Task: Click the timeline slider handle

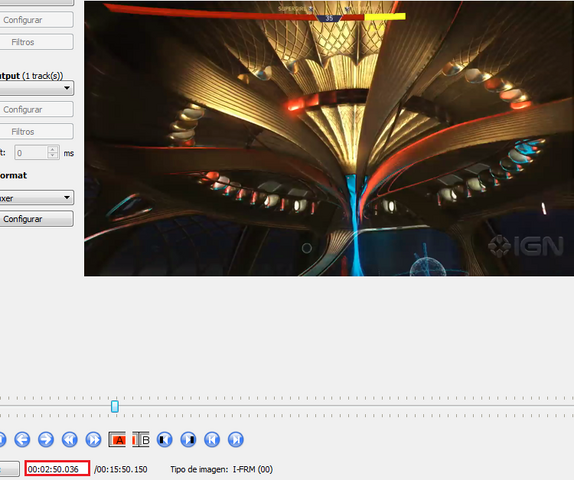Action: (x=115, y=406)
